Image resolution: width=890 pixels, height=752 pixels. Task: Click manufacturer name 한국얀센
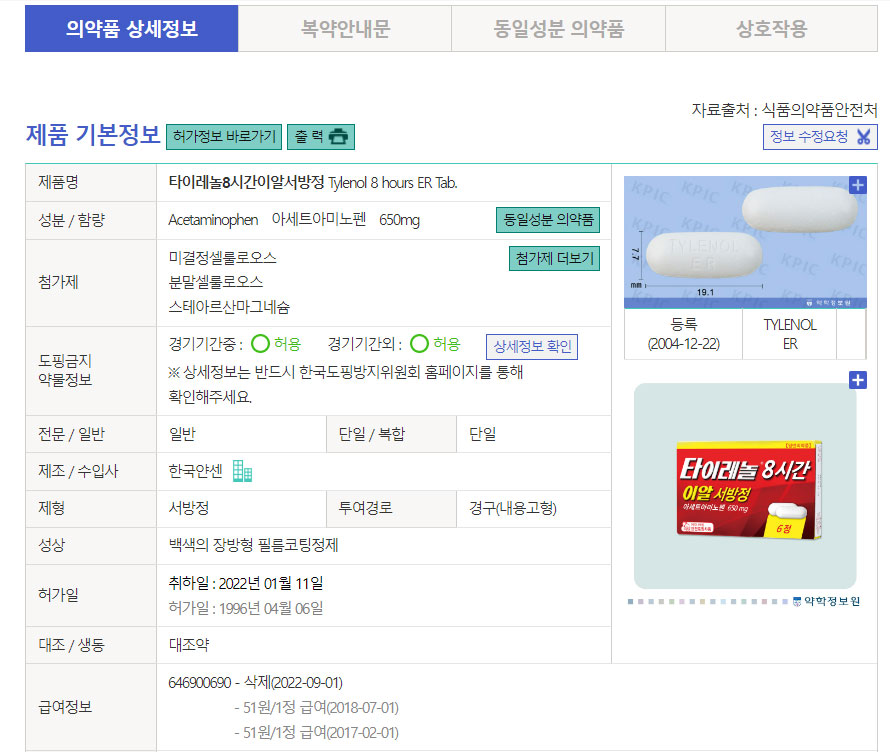pyautogui.click(x=195, y=471)
